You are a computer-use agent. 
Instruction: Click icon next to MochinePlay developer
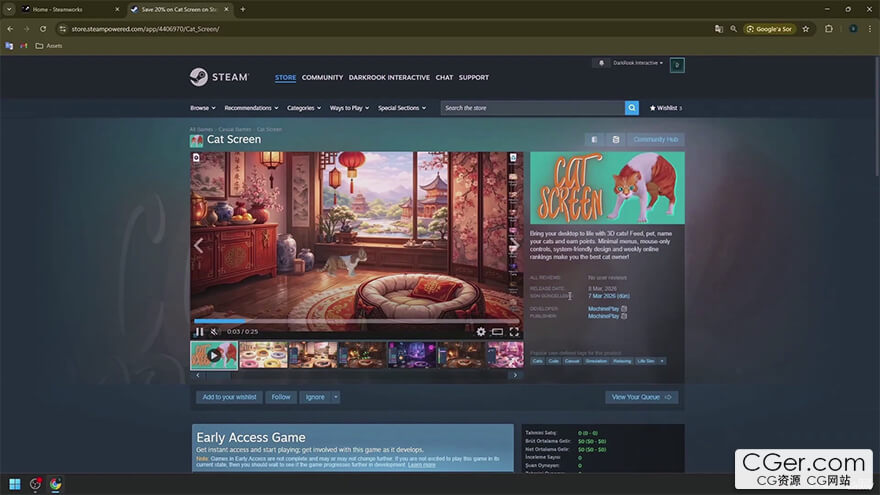tap(624, 309)
